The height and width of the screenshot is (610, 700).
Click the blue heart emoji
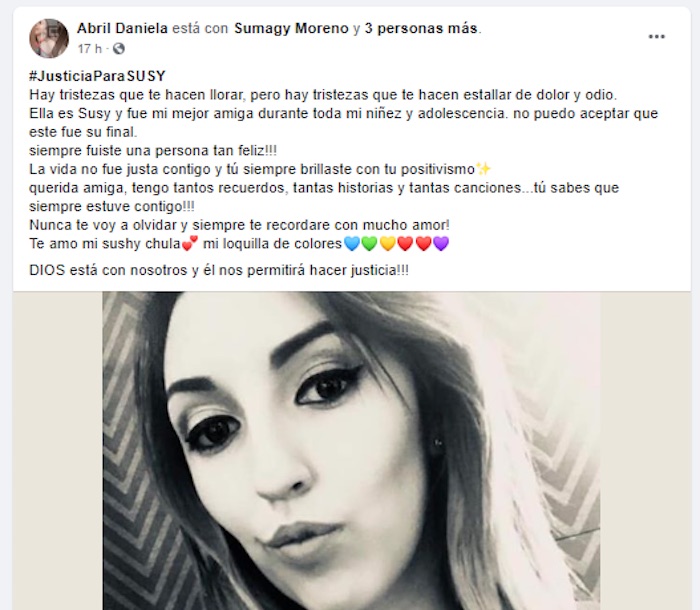tap(352, 244)
